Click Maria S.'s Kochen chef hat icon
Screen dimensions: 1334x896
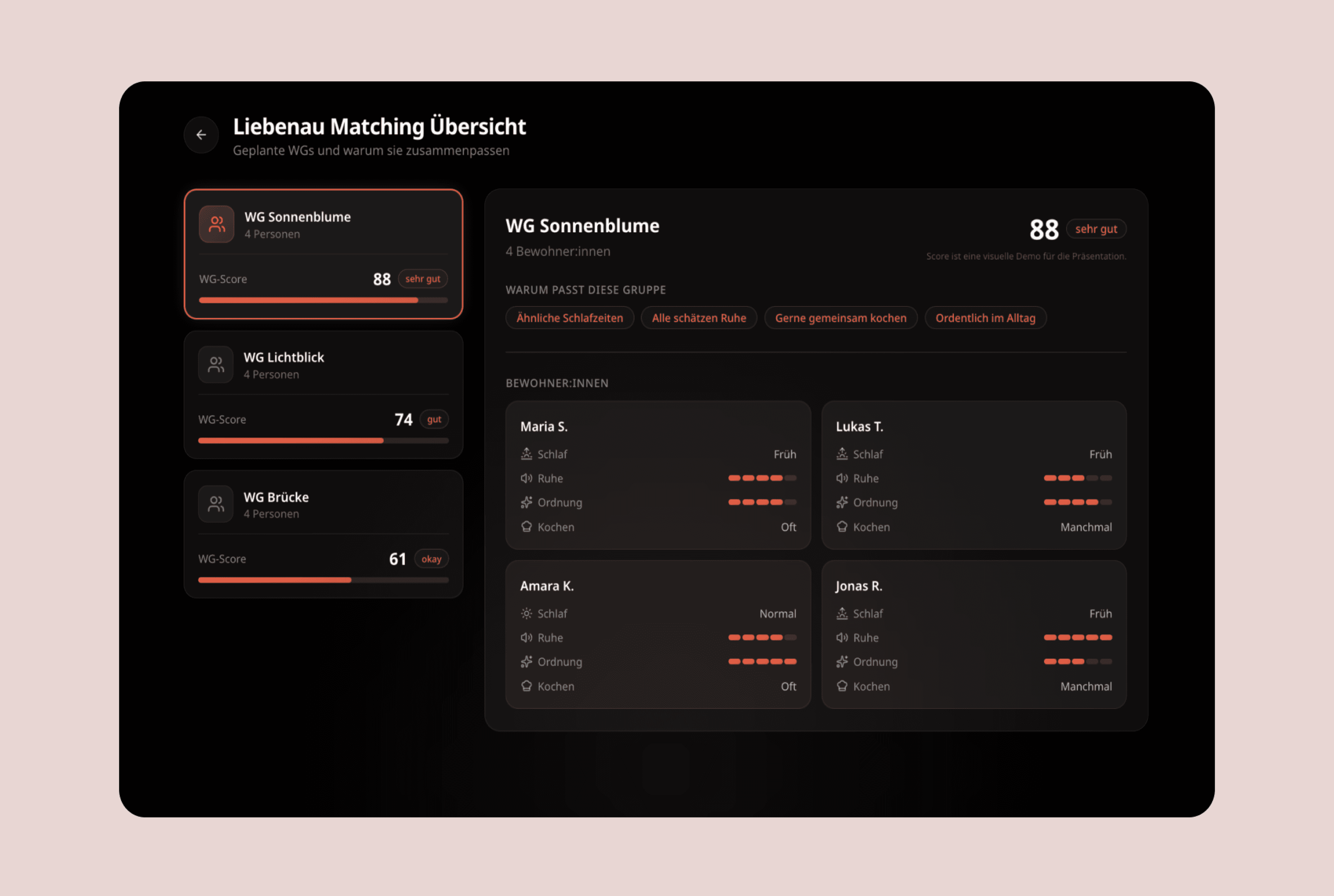point(526,527)
